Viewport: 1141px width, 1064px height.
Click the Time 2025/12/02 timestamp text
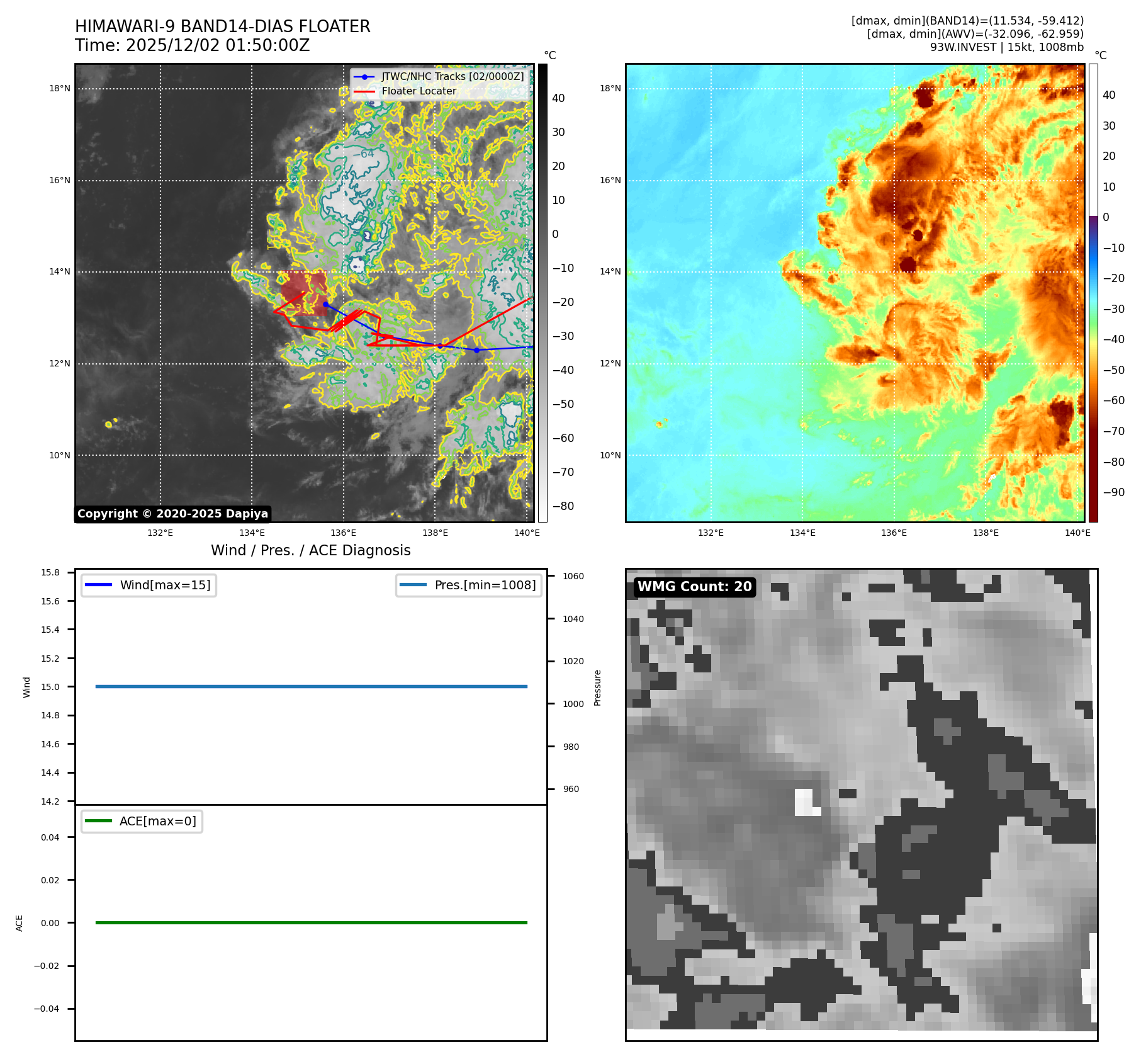click(192, 45)
